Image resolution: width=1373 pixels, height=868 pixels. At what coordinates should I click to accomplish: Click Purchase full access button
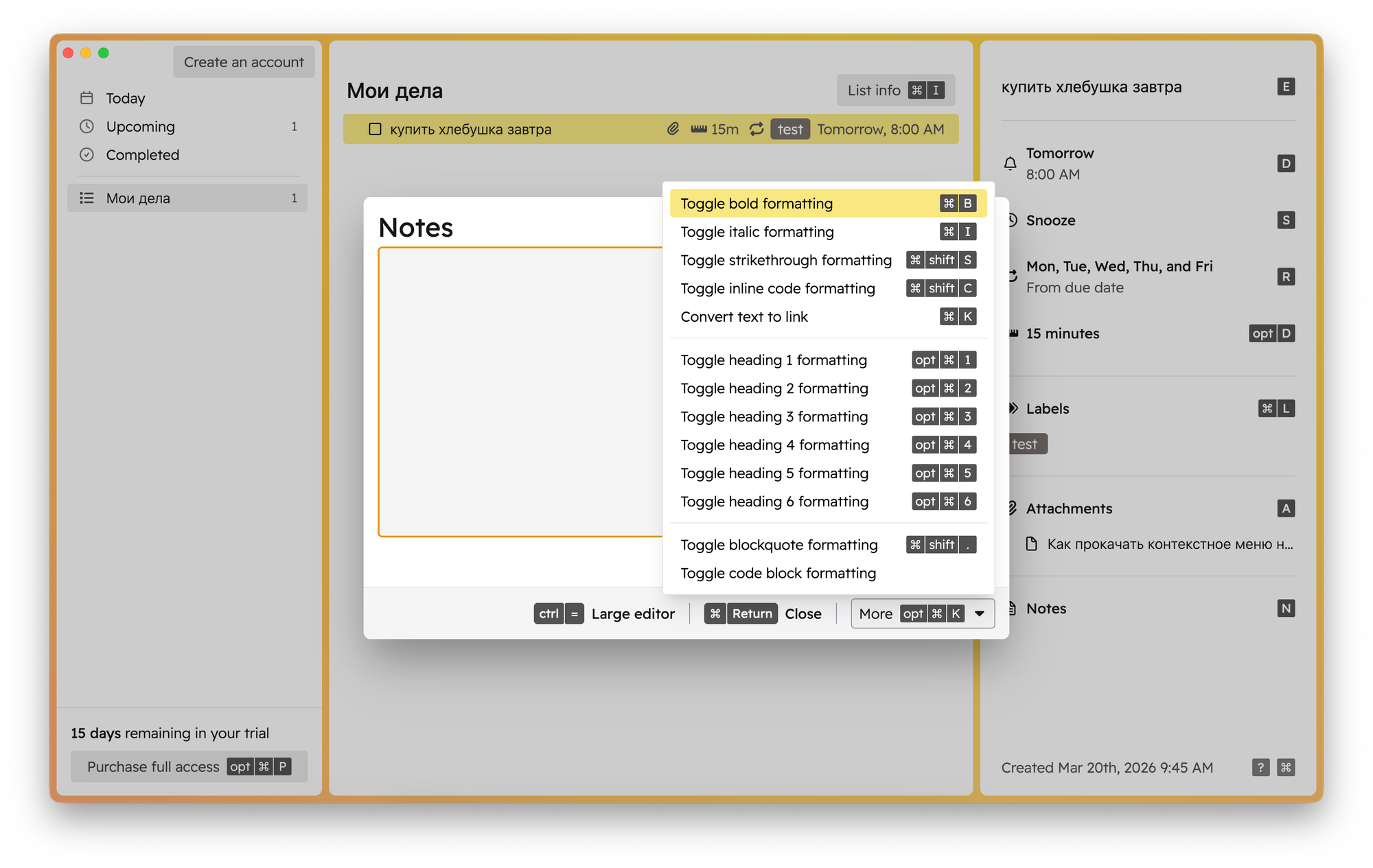(189, 766)
